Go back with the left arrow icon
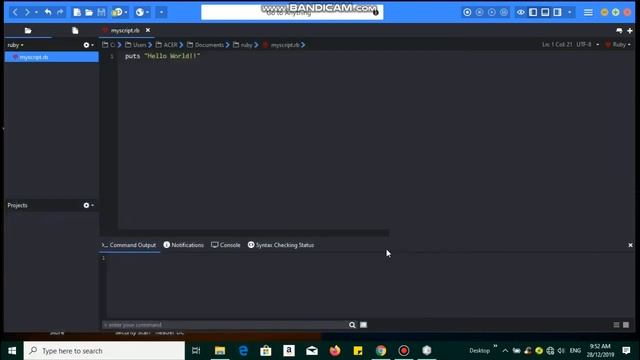The height and width of the screenshot is (360, 640). (x=15, y=12)
